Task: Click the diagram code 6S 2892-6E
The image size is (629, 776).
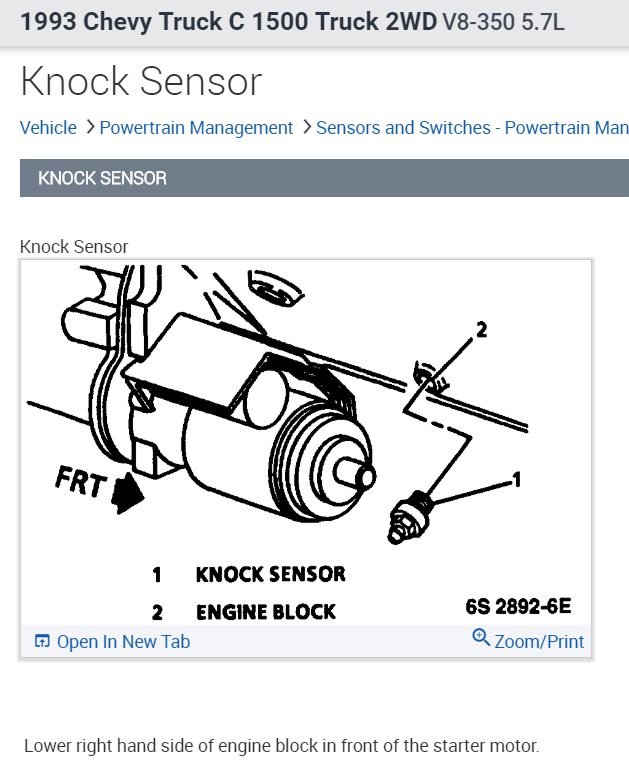Action: [x=518, y=607]
